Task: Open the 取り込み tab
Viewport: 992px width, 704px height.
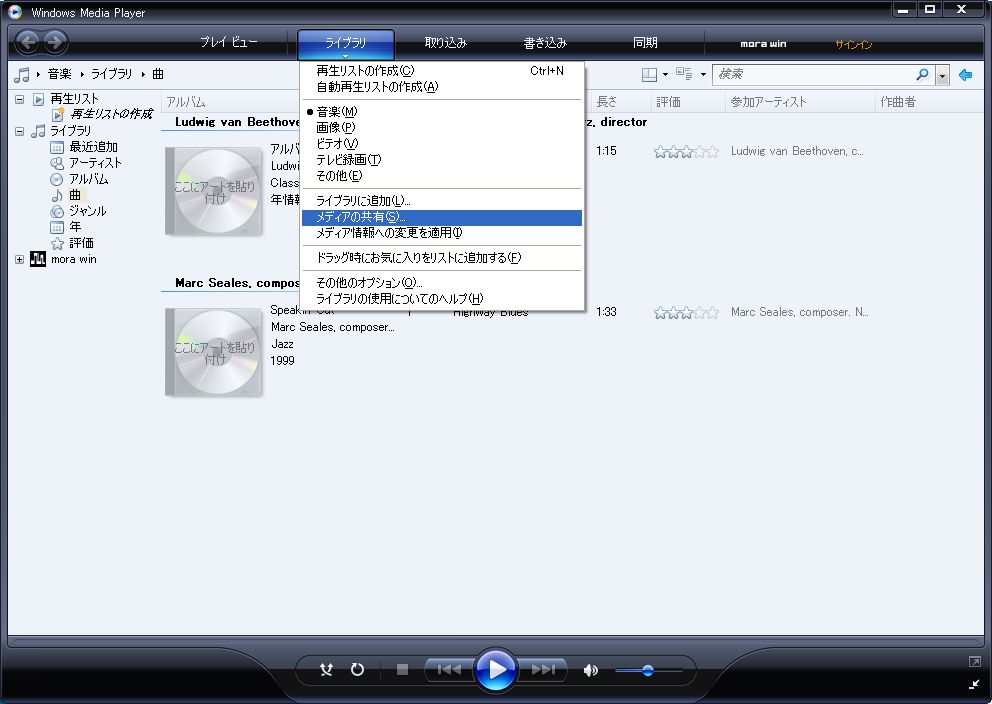Action: coord(445,42)
